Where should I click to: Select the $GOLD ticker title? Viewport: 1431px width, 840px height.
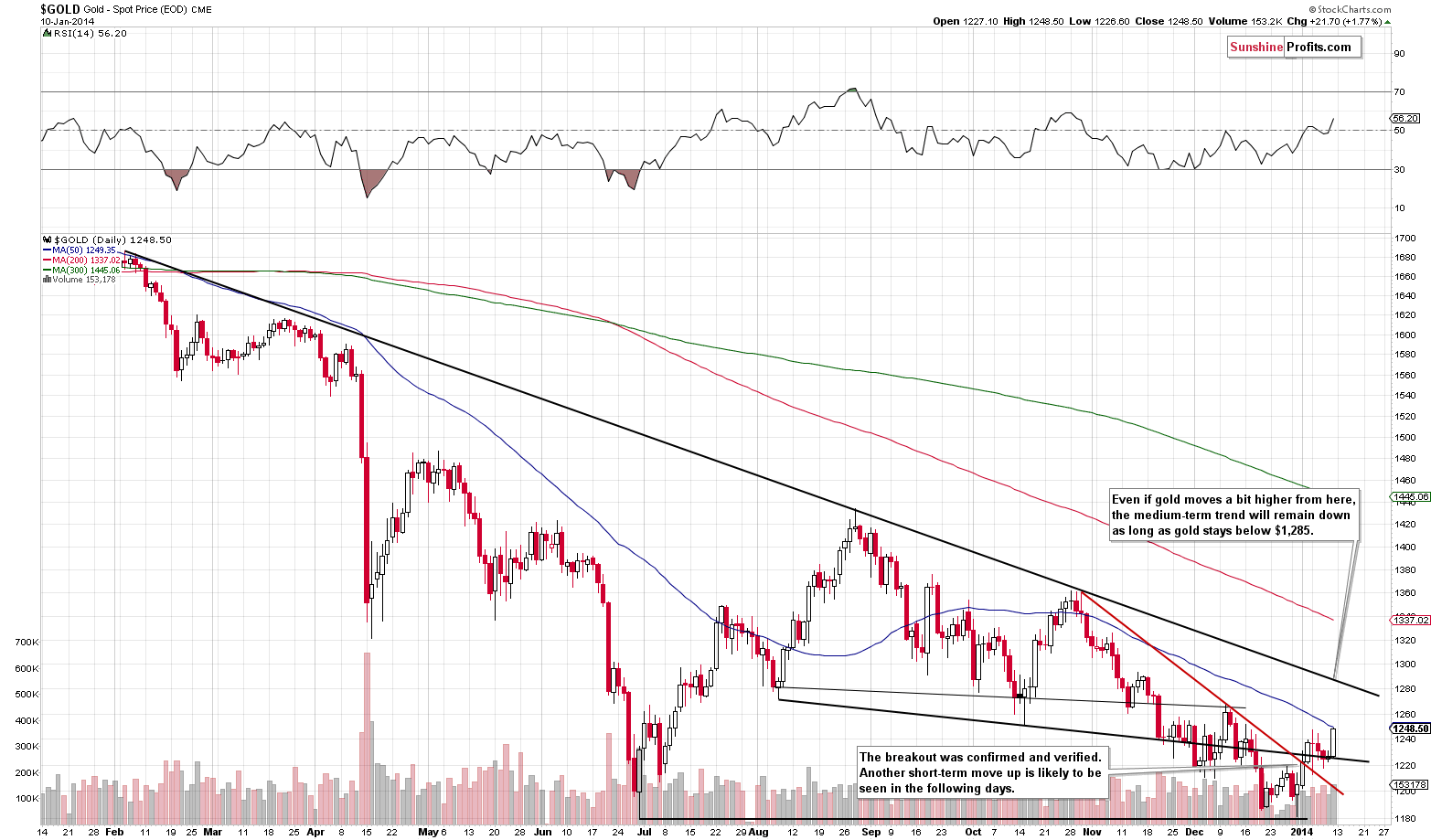click(60, 9)
